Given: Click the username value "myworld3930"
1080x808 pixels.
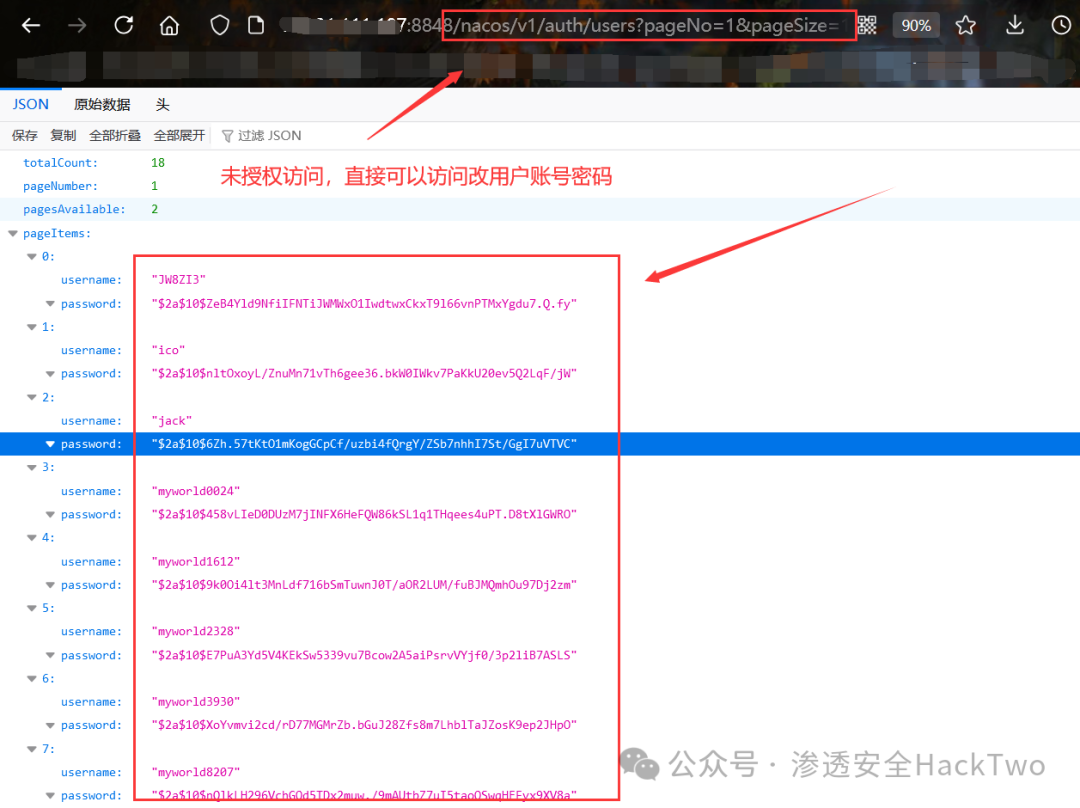Looking at the screenshot, I should (x=196, y=702).
